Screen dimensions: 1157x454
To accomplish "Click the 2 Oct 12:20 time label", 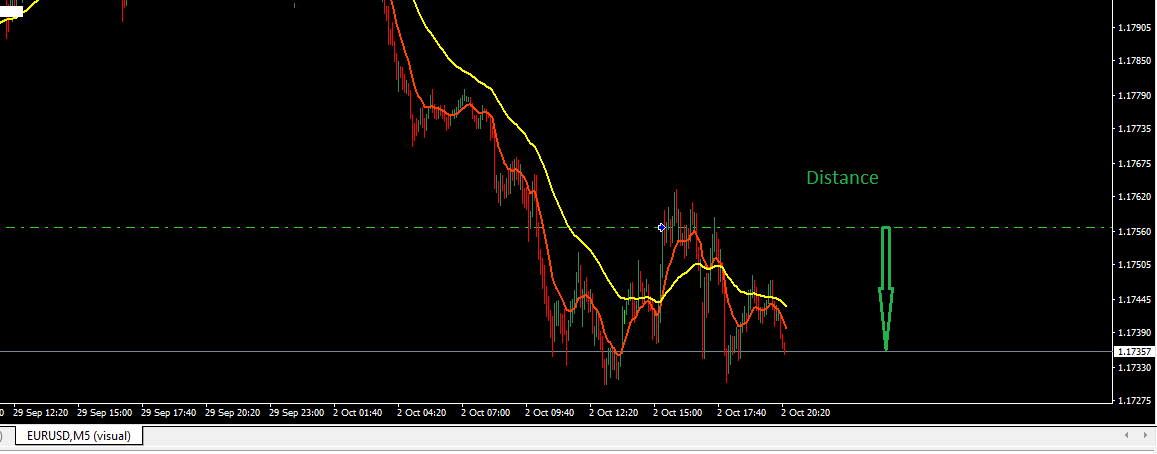I will click(615, 413).
